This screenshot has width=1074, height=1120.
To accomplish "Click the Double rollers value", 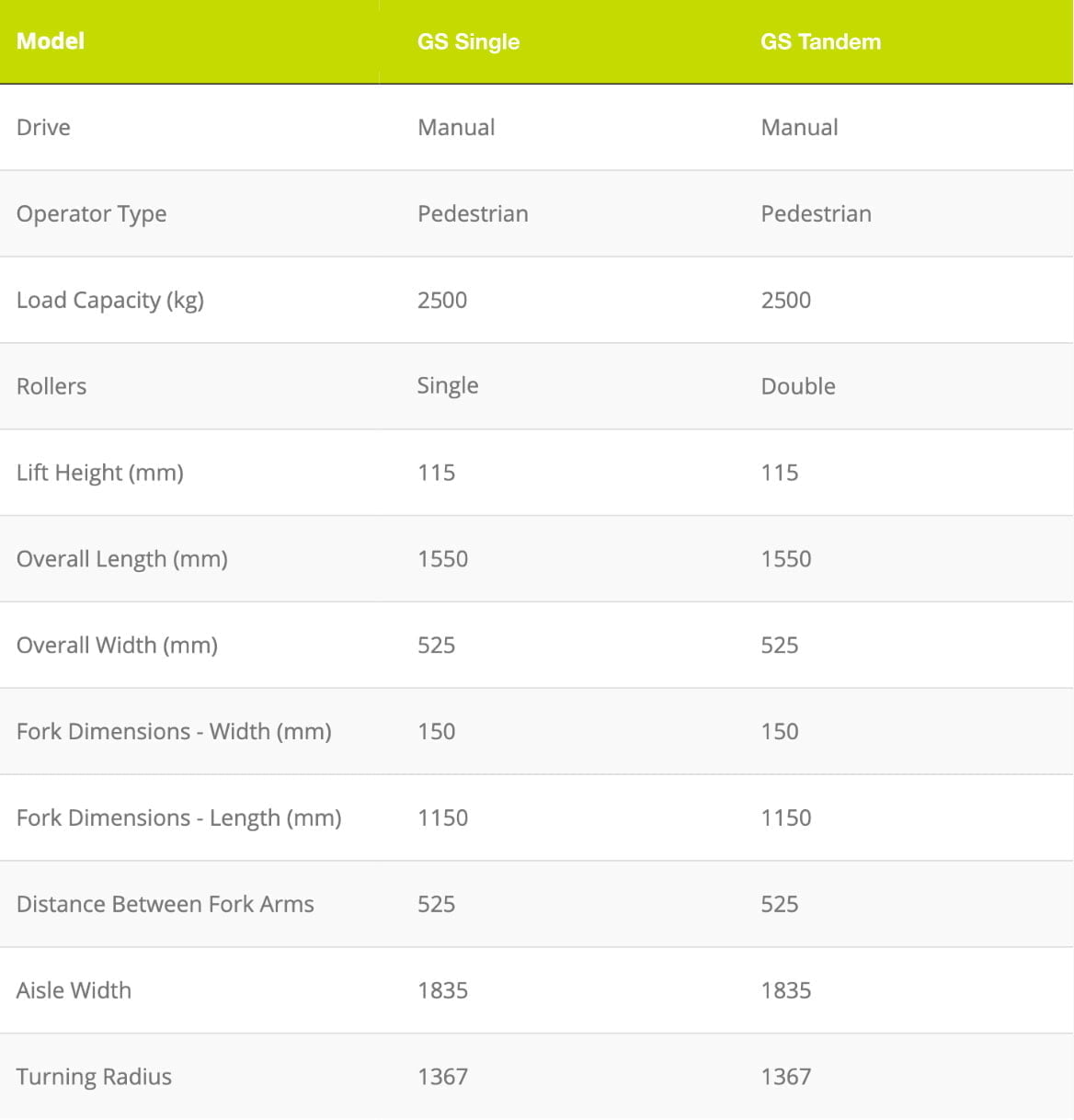I will 797,386.
